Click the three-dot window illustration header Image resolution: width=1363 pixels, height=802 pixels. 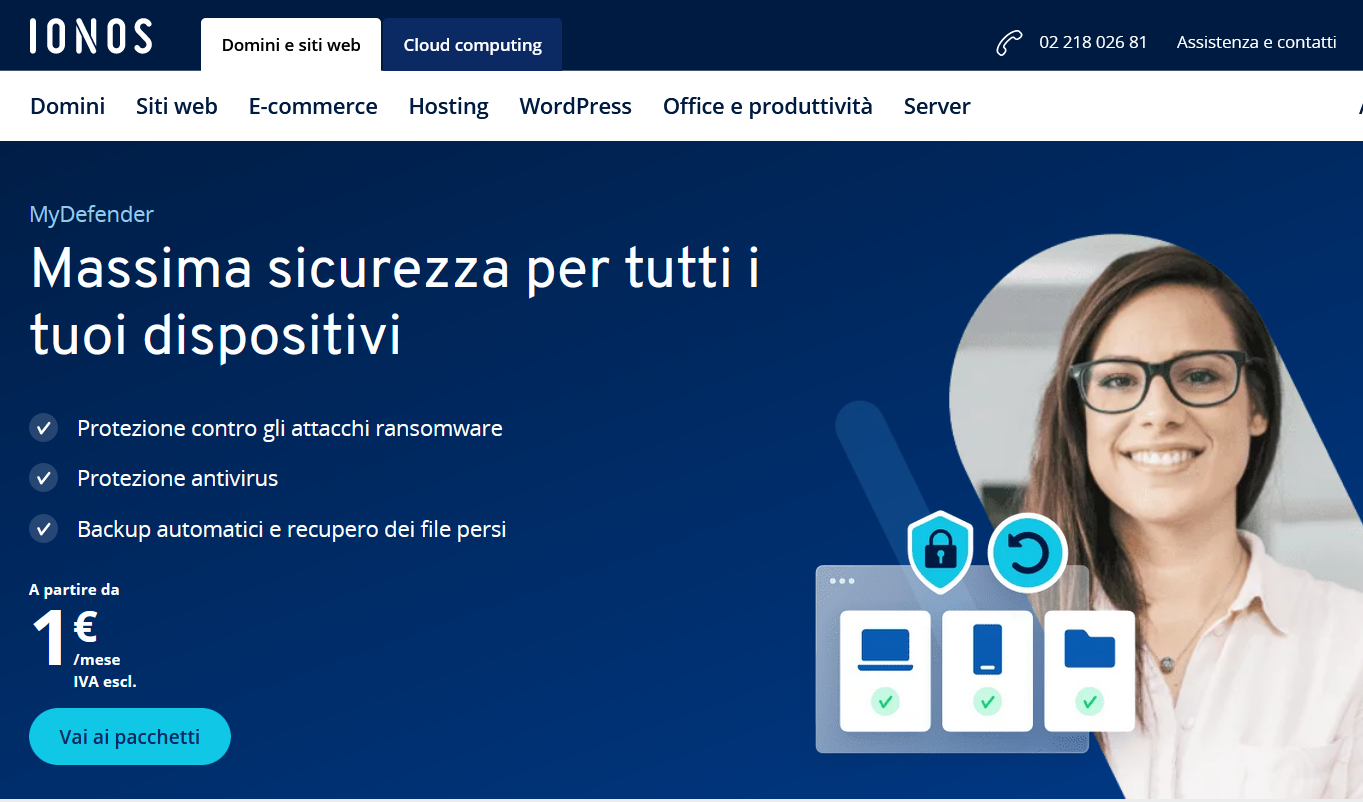(x=842, y=580)
